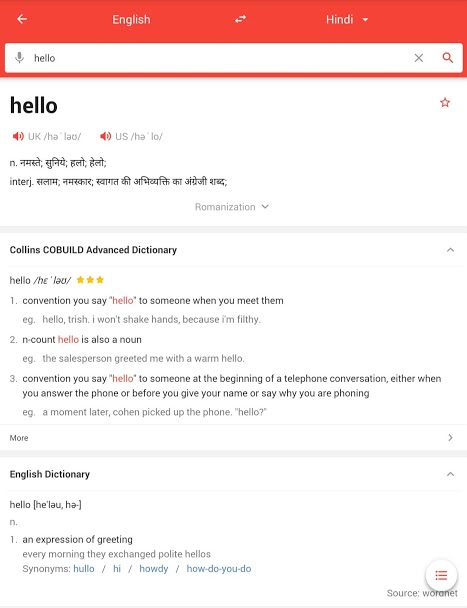Tap the red search magnifier icon

click(448, 58)
